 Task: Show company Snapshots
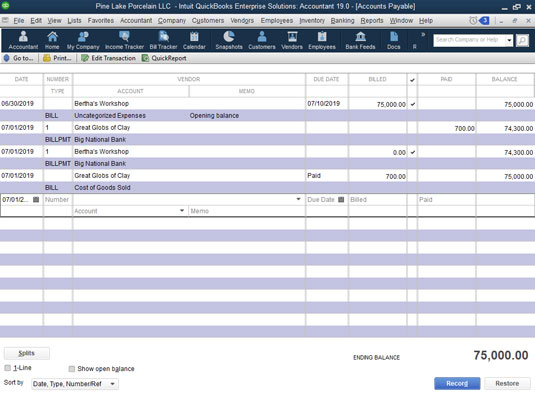[229, 40]
